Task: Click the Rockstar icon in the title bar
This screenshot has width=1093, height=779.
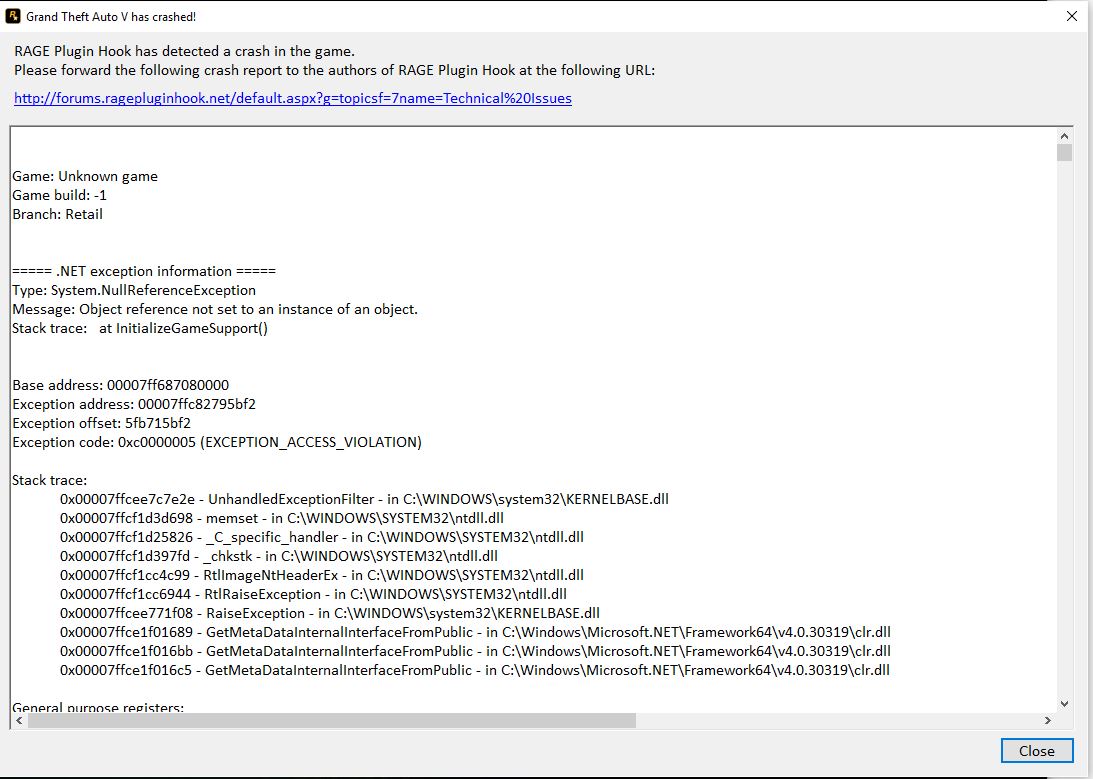Action: [x=13, y=16]
